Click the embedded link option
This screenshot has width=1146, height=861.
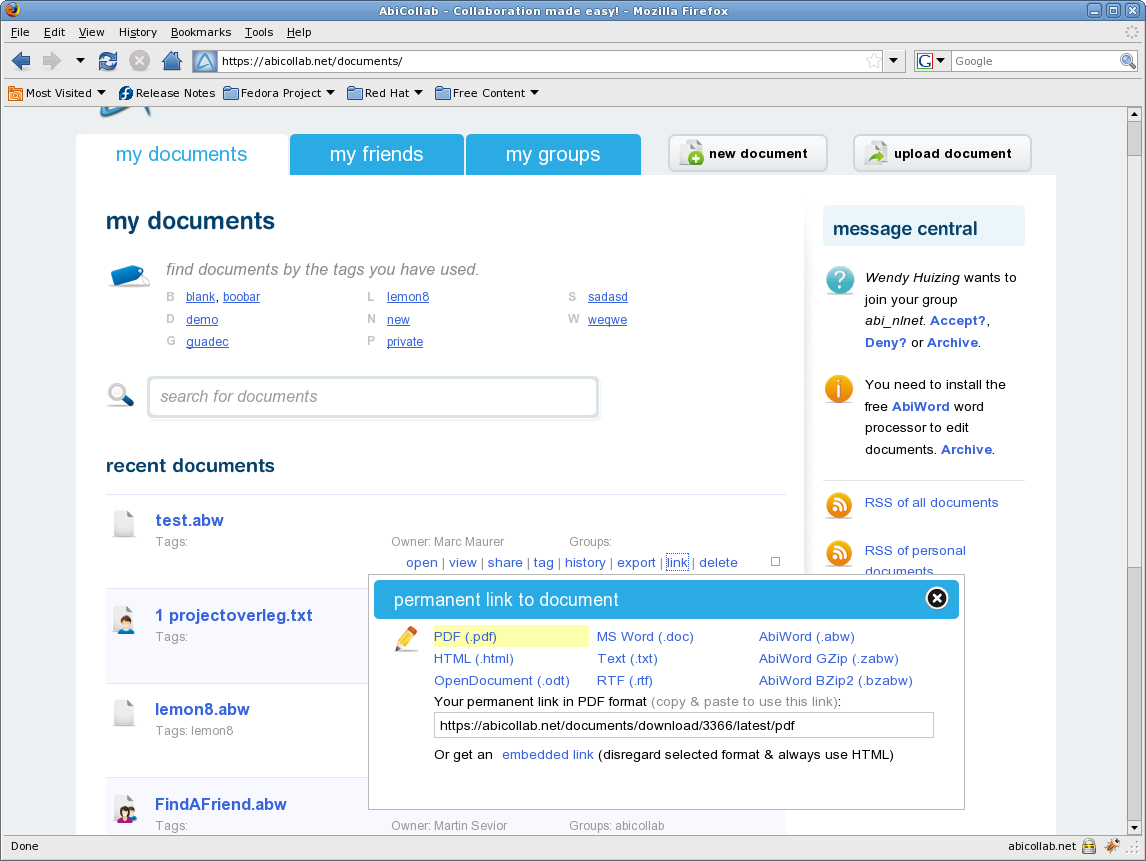tap(547, 754)
